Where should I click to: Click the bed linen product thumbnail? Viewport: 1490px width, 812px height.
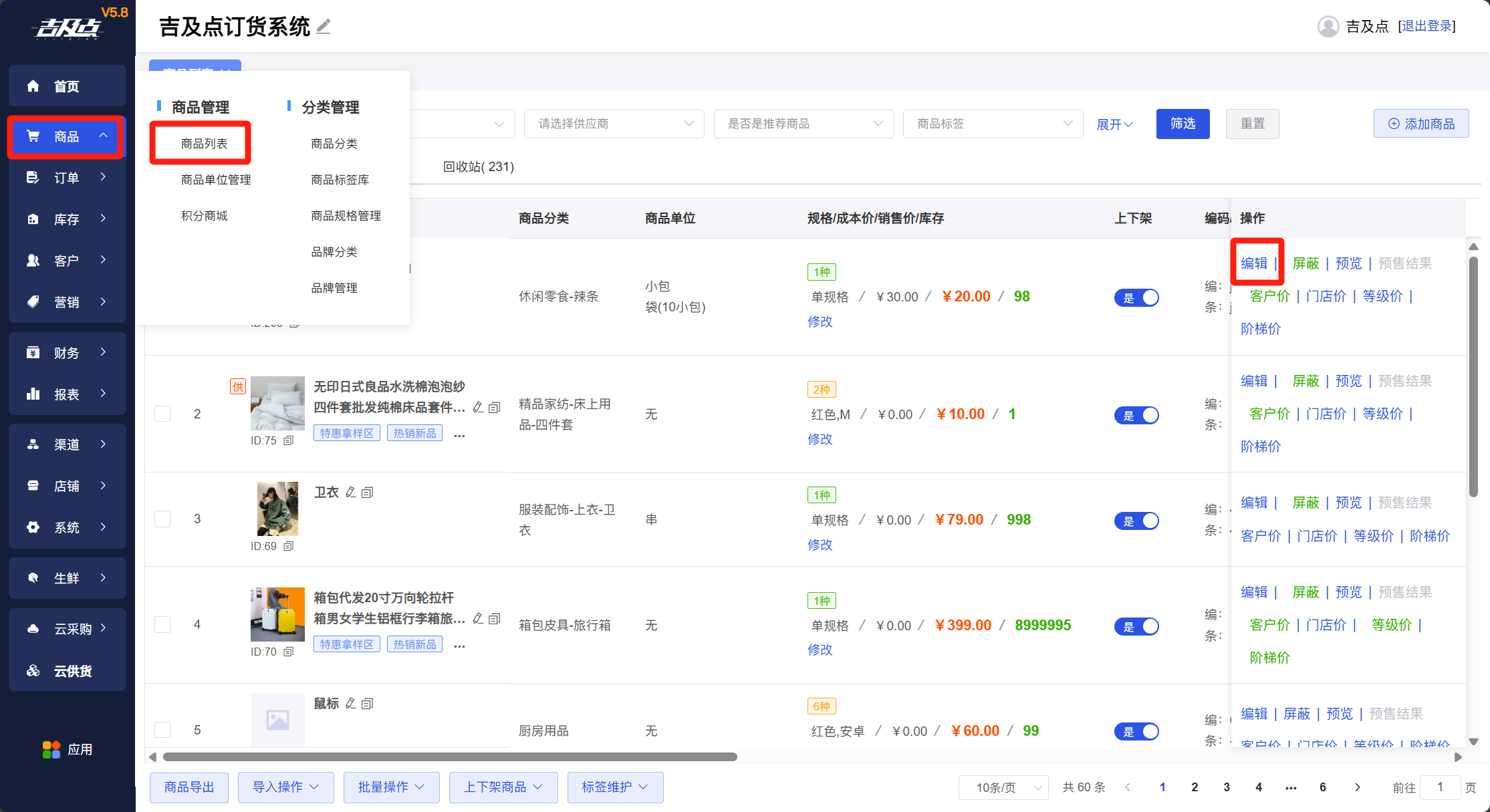[x=277, y=403]
